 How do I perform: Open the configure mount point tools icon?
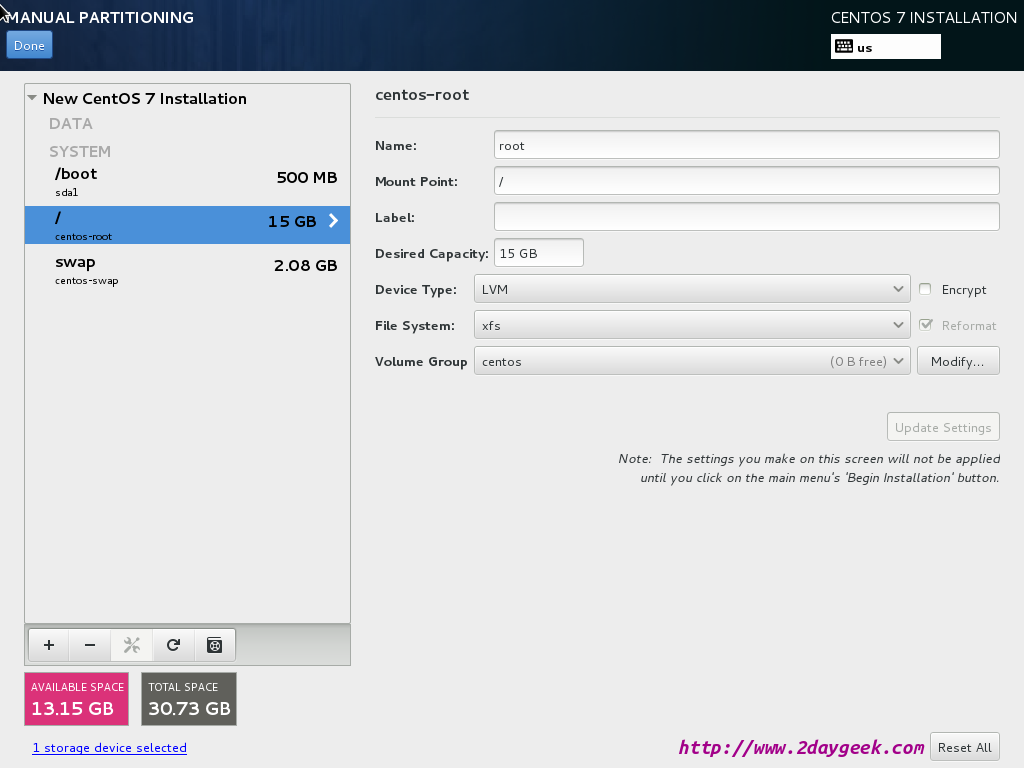pyautogui.click(x=132, y=645)
